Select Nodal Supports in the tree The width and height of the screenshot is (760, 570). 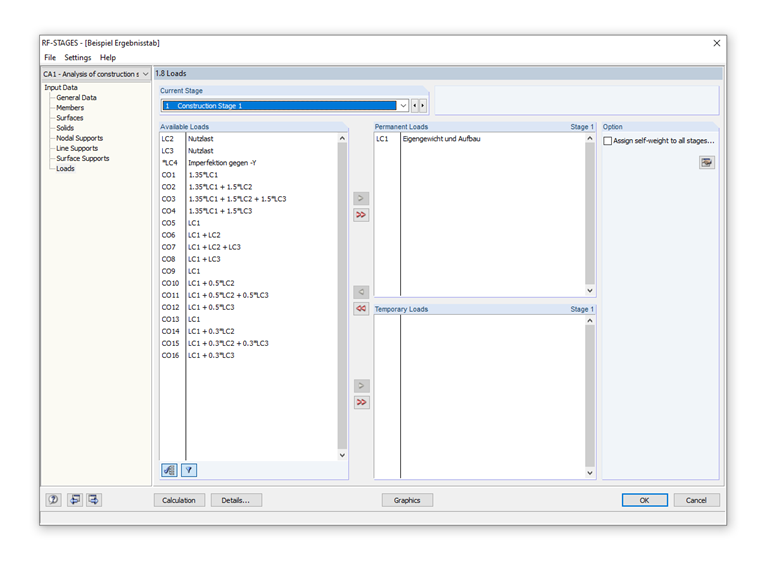point(79,138)
